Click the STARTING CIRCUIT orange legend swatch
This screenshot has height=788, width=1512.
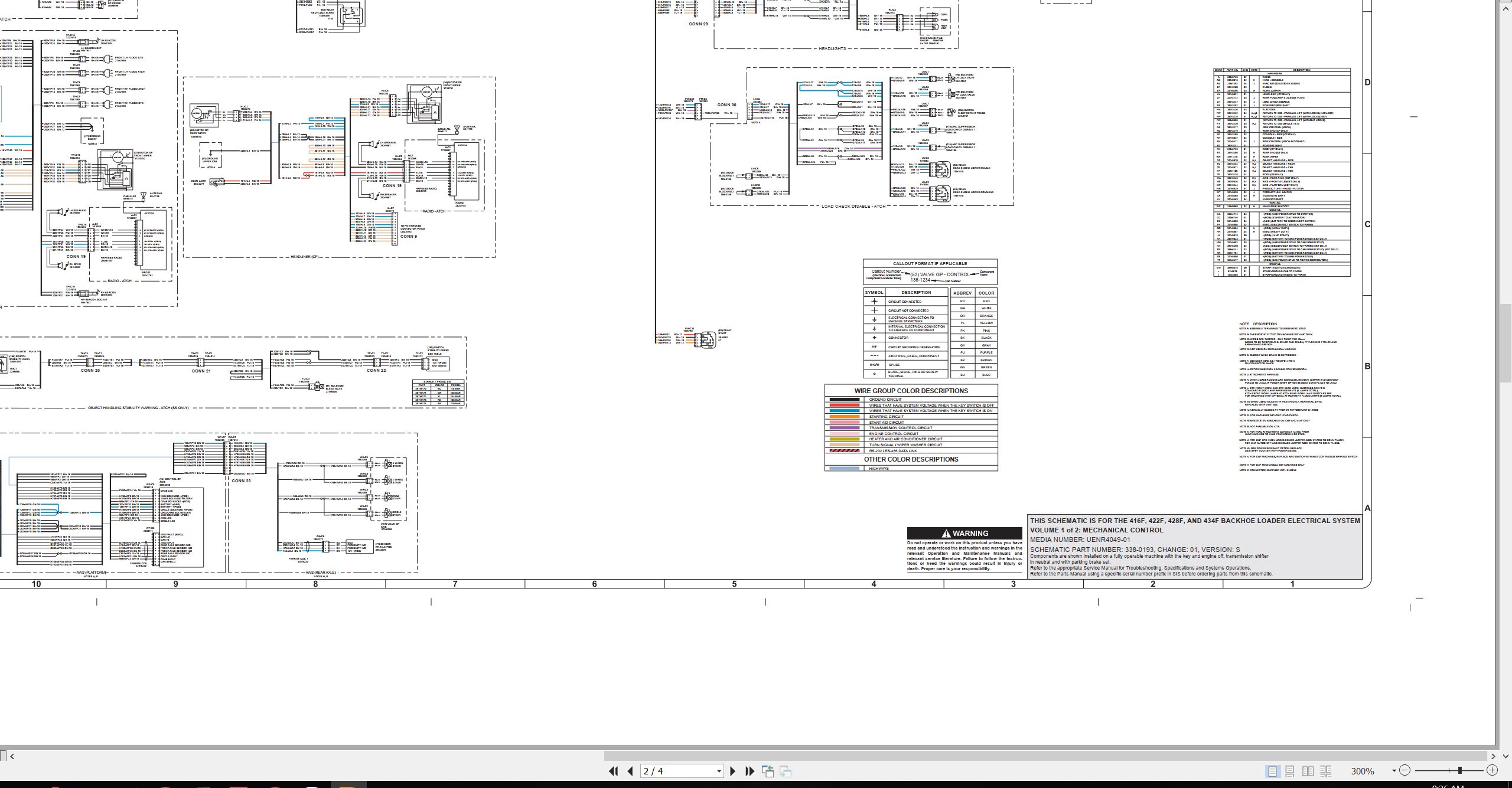click(x=844, y=416)
